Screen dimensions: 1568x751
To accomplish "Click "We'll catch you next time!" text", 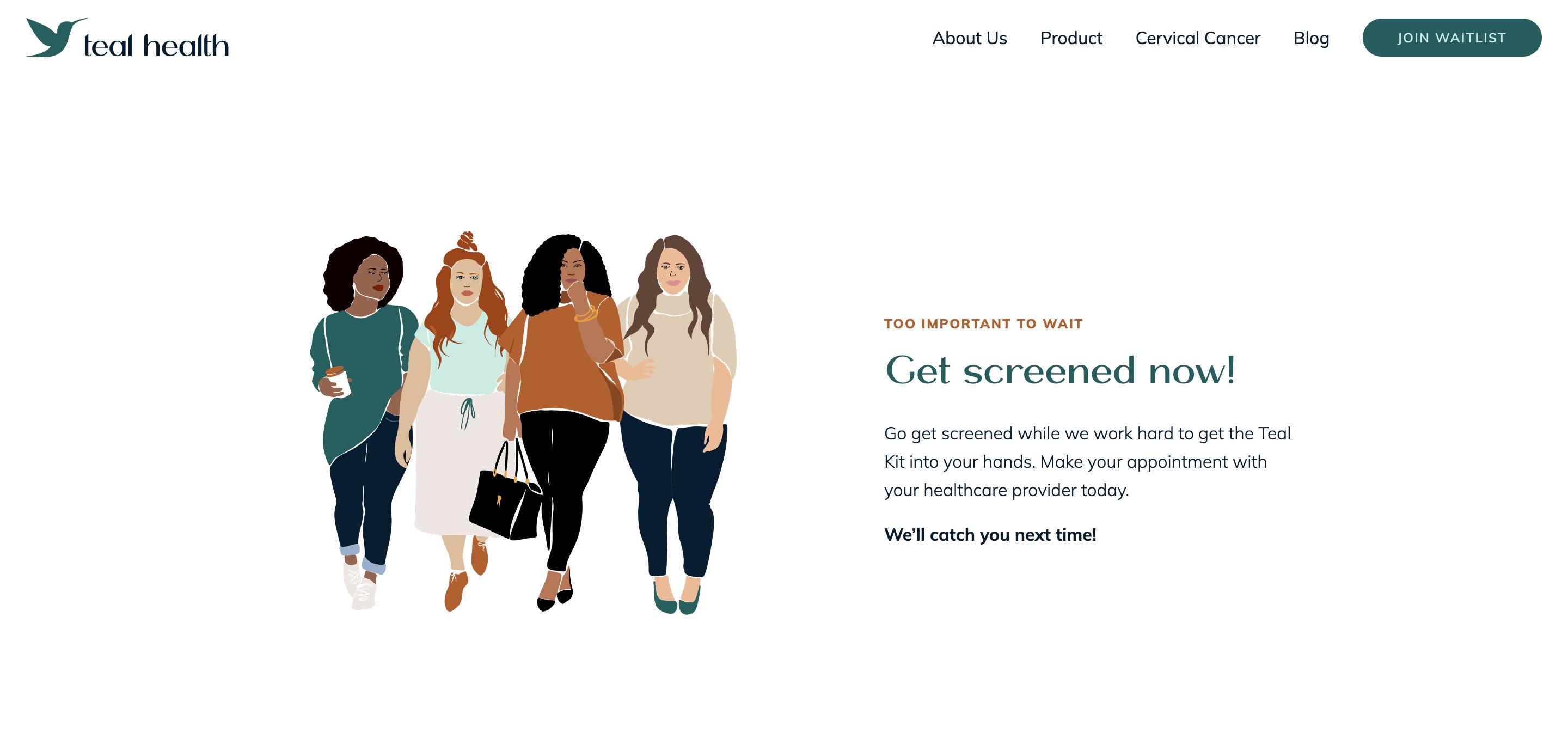I will [990, 535].
